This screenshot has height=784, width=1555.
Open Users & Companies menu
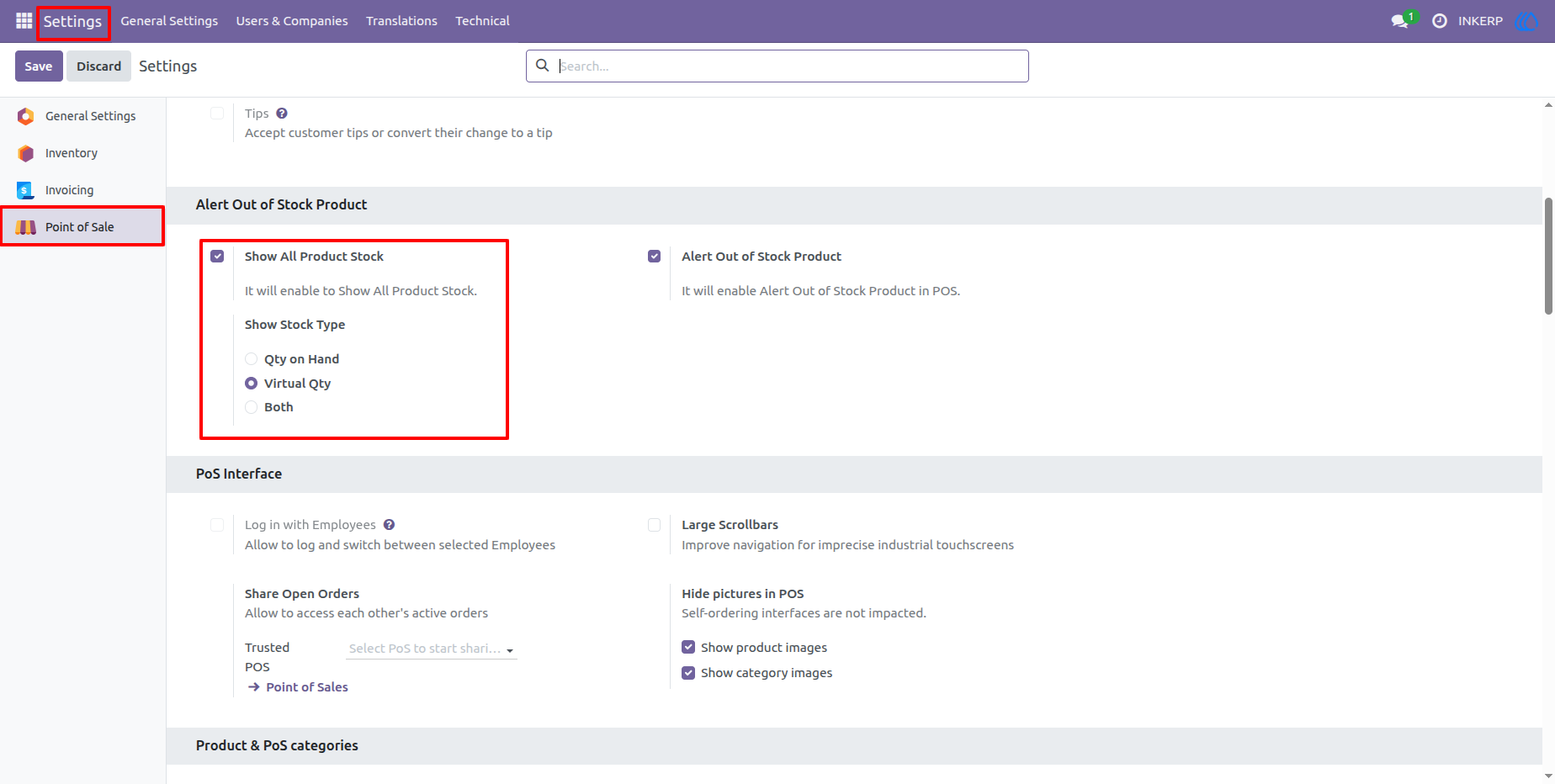click(292, 21)
